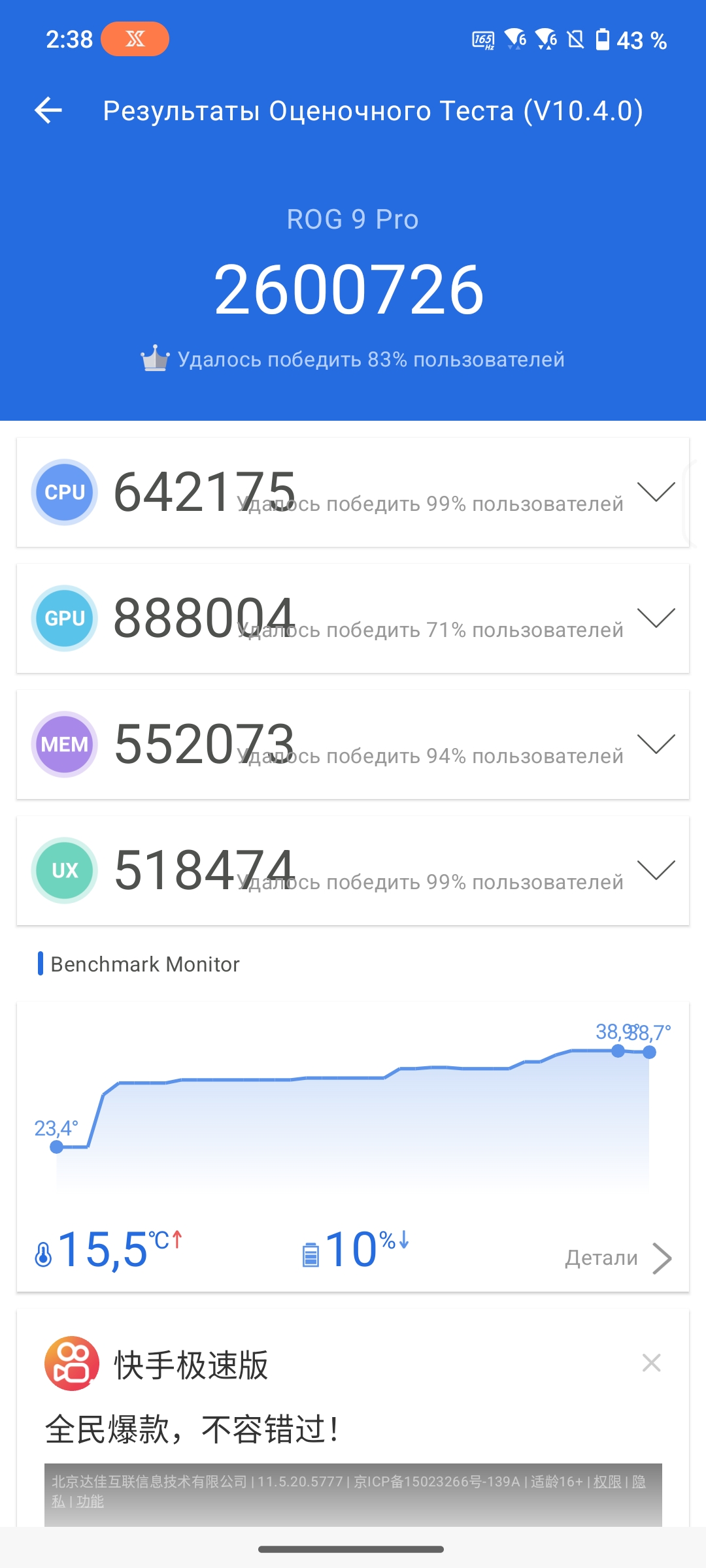The width and height of the screenshot is (706, 1568).
Task: Tap the back arrow in header
Action: coord(48,110)
